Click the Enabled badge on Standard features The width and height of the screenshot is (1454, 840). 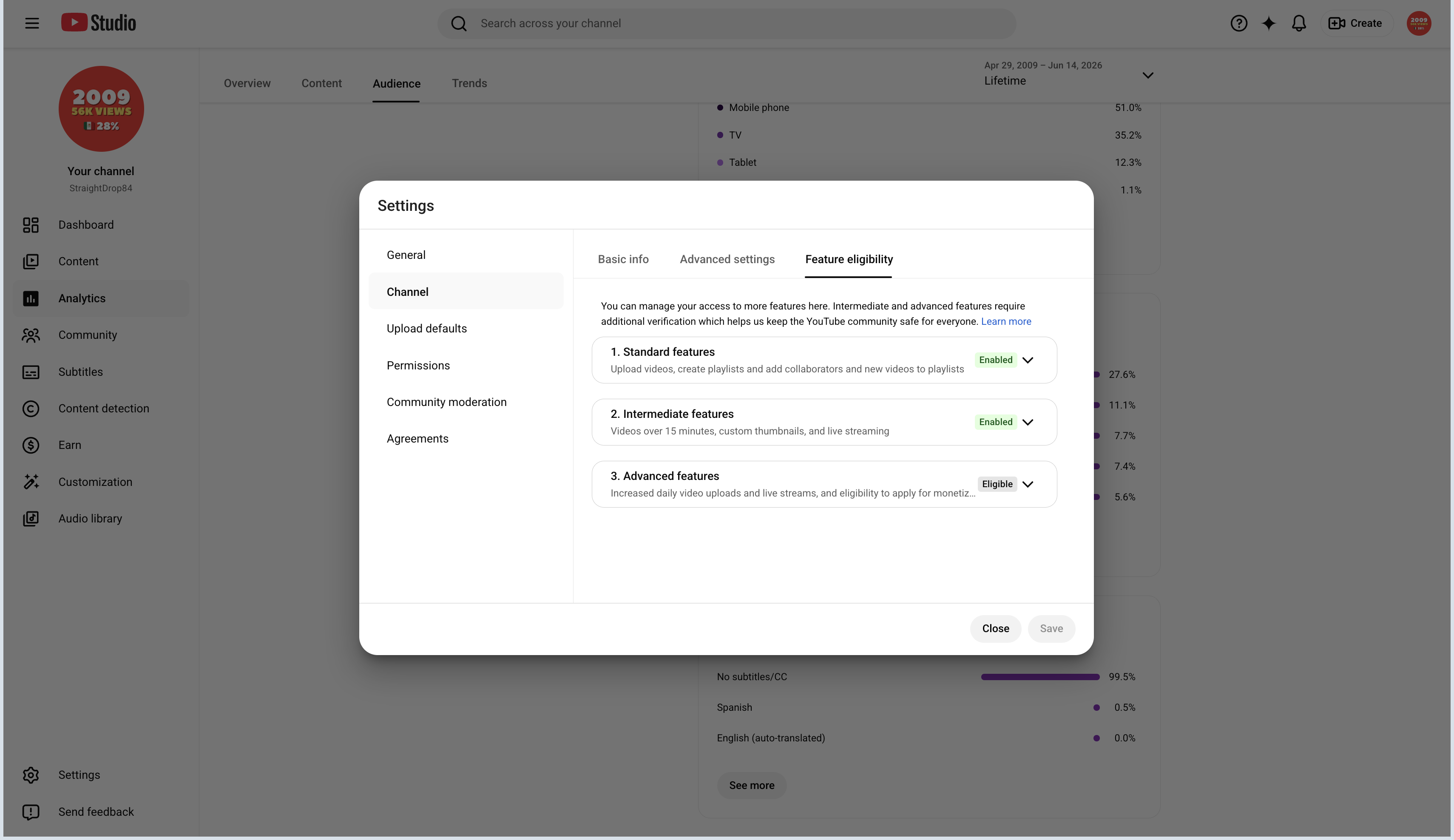tap(995, 360)
